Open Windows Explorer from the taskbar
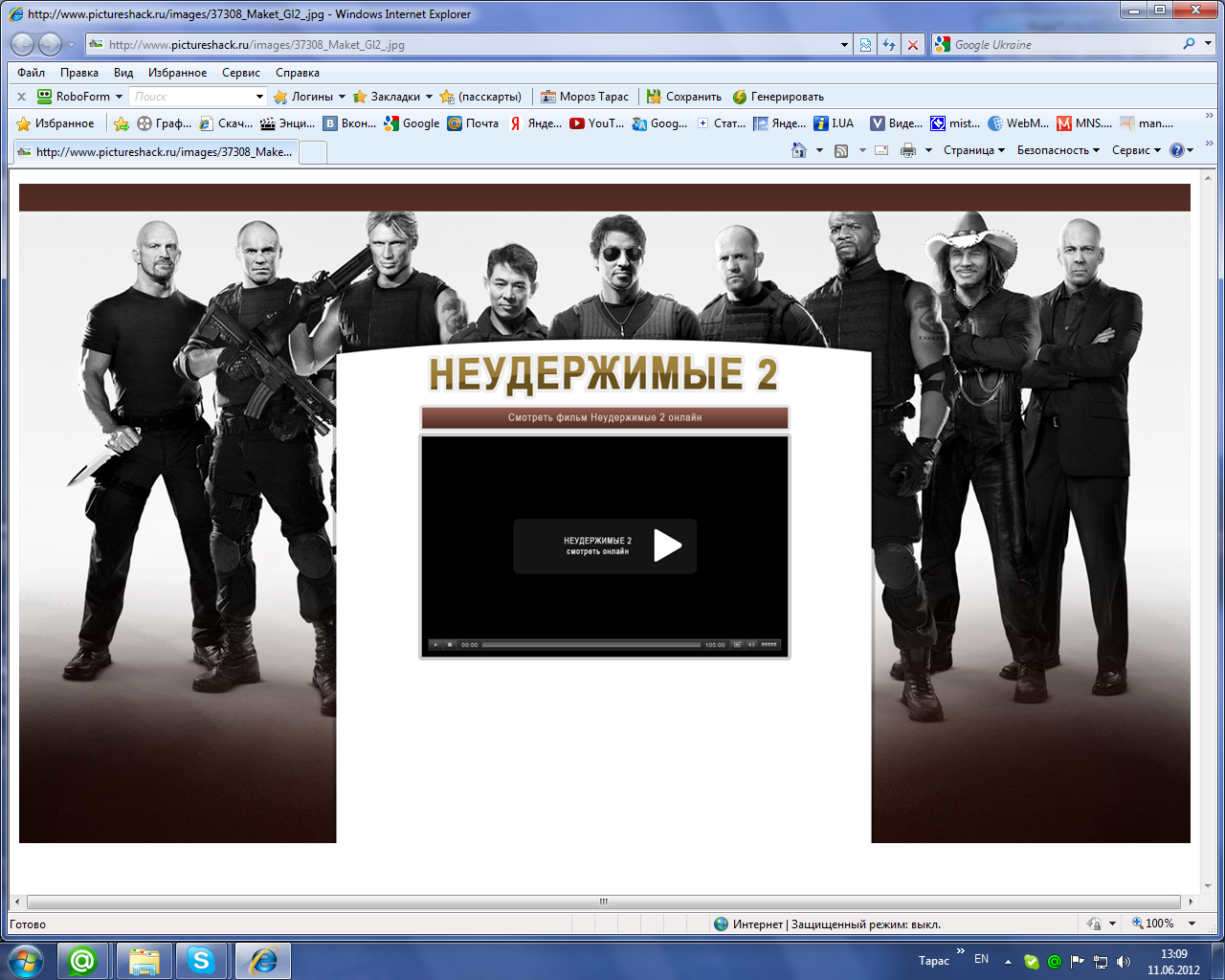Image resolution: width=1225 pixels, height=980 pixels. point(144,960)
